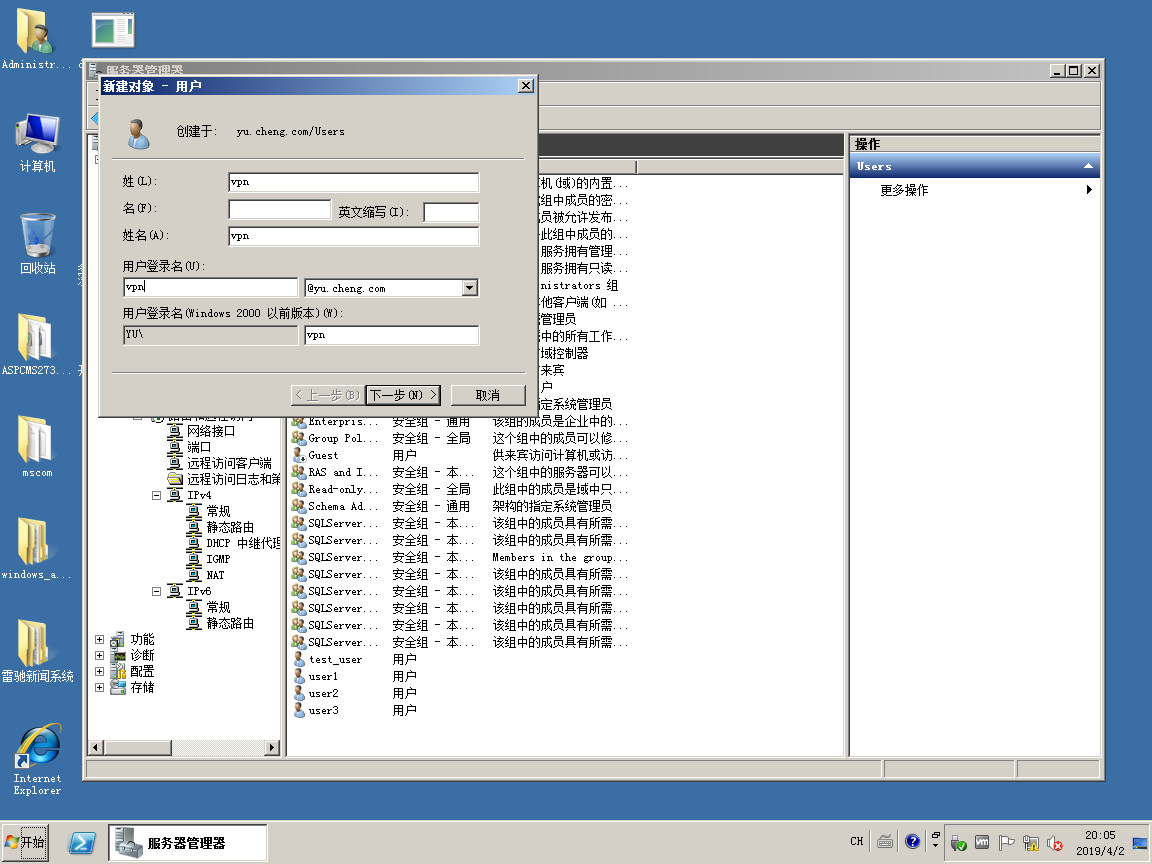The image size is (1152, 864).
Task: Click the First name (名) input field
Action: (x=279, y=210)
